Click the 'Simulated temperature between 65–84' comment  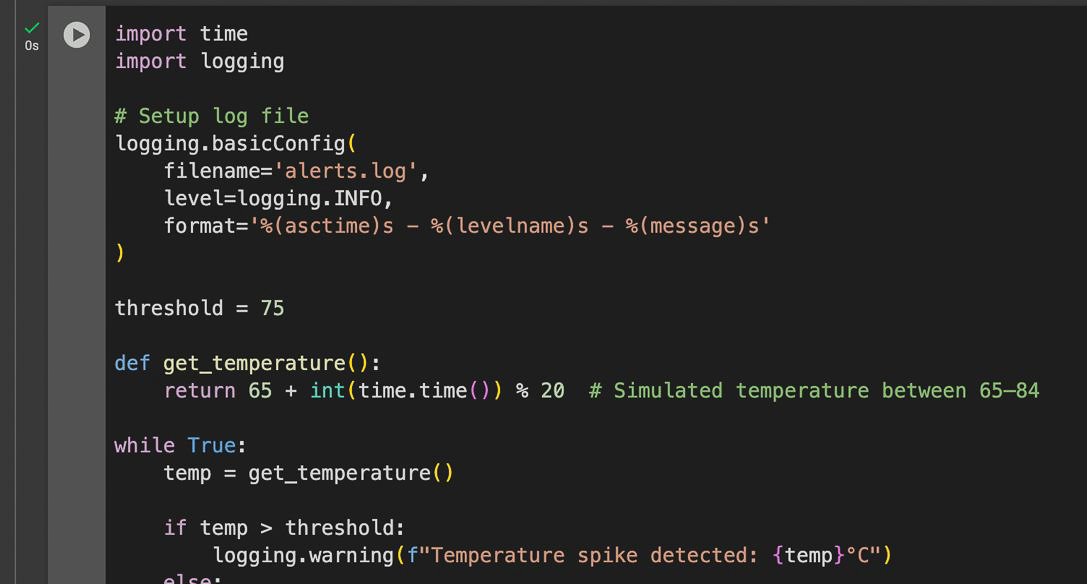(814, 390)
